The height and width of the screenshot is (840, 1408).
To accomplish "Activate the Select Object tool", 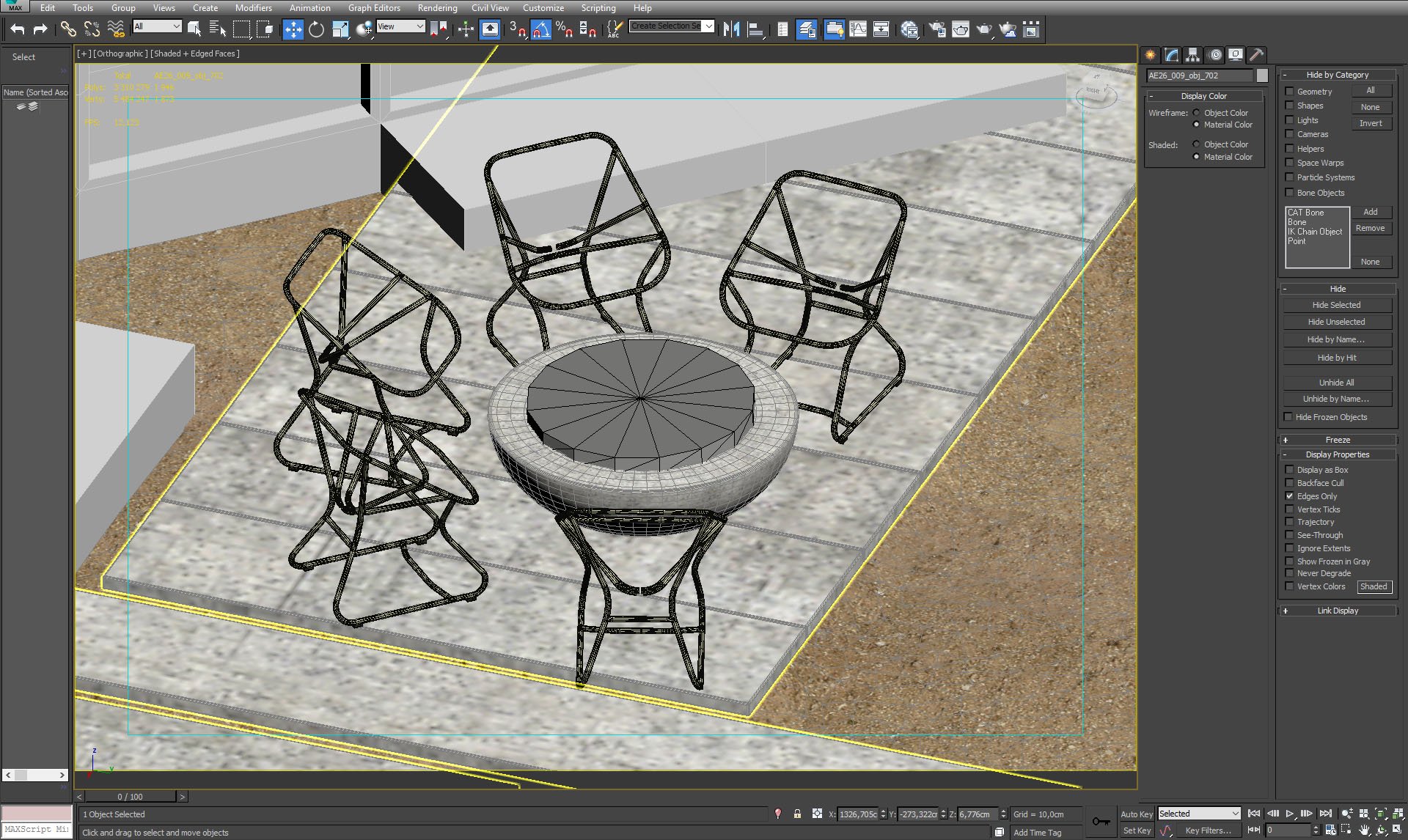I will point(194,29).
